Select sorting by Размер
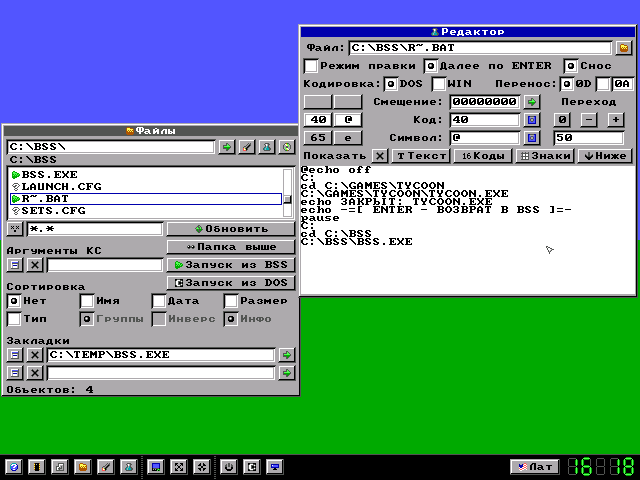The width and height of the screenshot is (640, 480). 231,301
